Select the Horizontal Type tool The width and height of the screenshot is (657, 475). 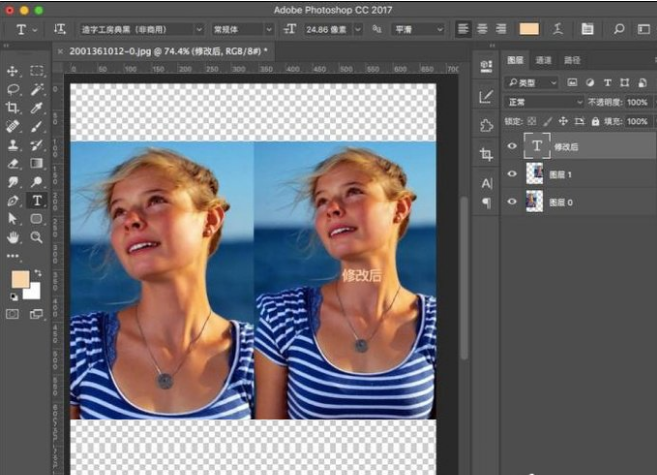37,200
